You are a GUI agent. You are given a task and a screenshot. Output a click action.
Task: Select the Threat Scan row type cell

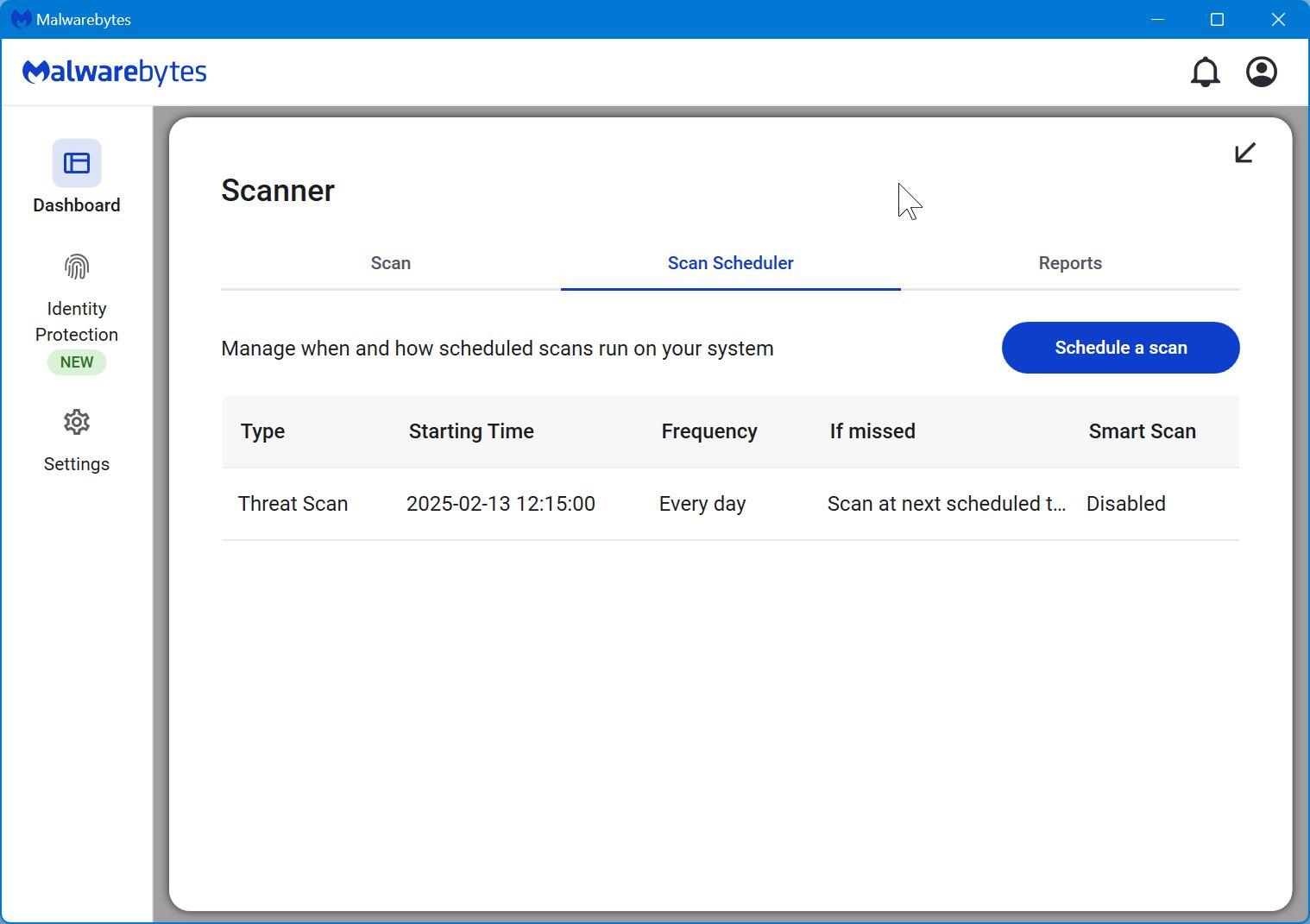(293, 504)
